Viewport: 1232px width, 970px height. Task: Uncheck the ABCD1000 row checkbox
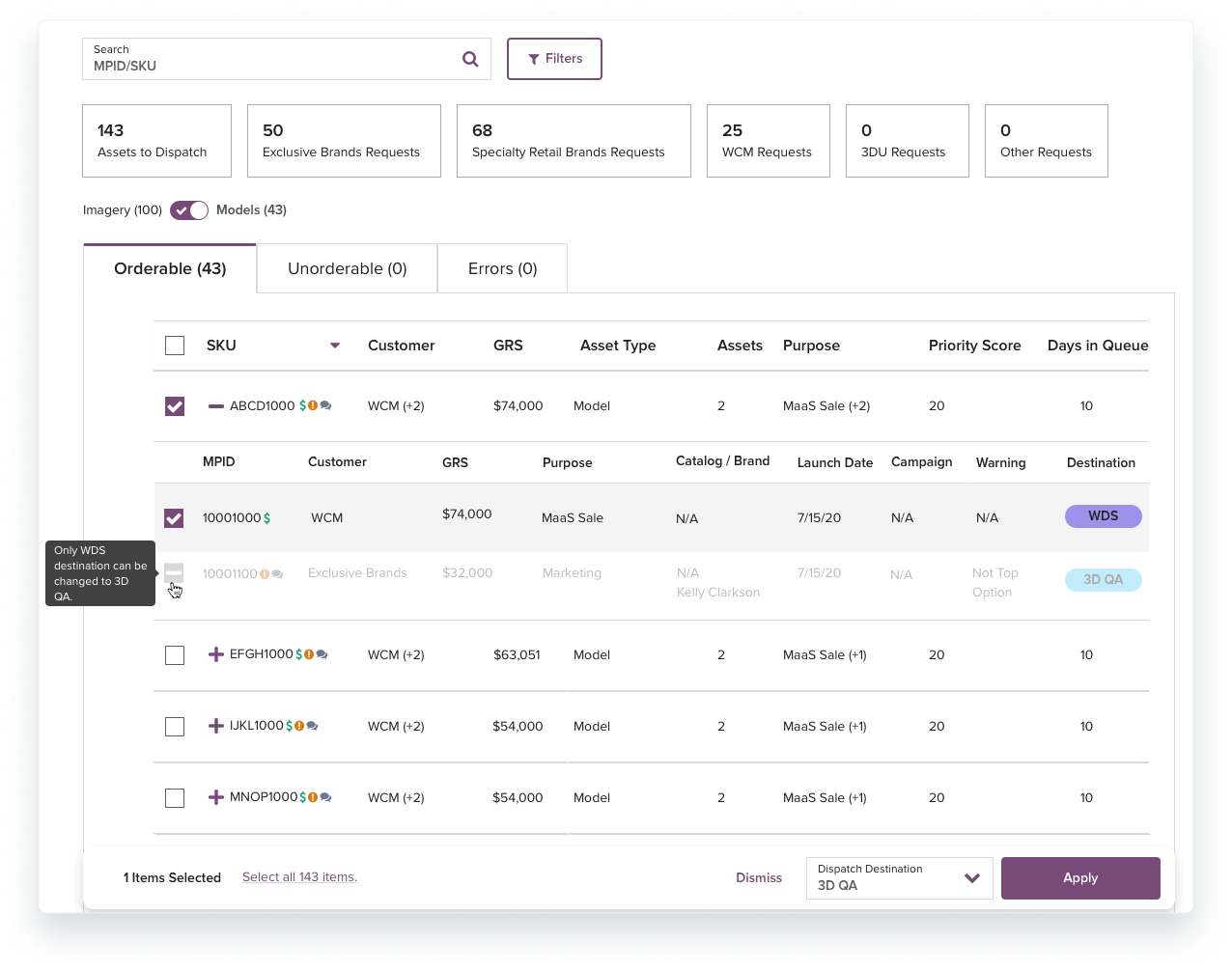click(x=175, y=406)
